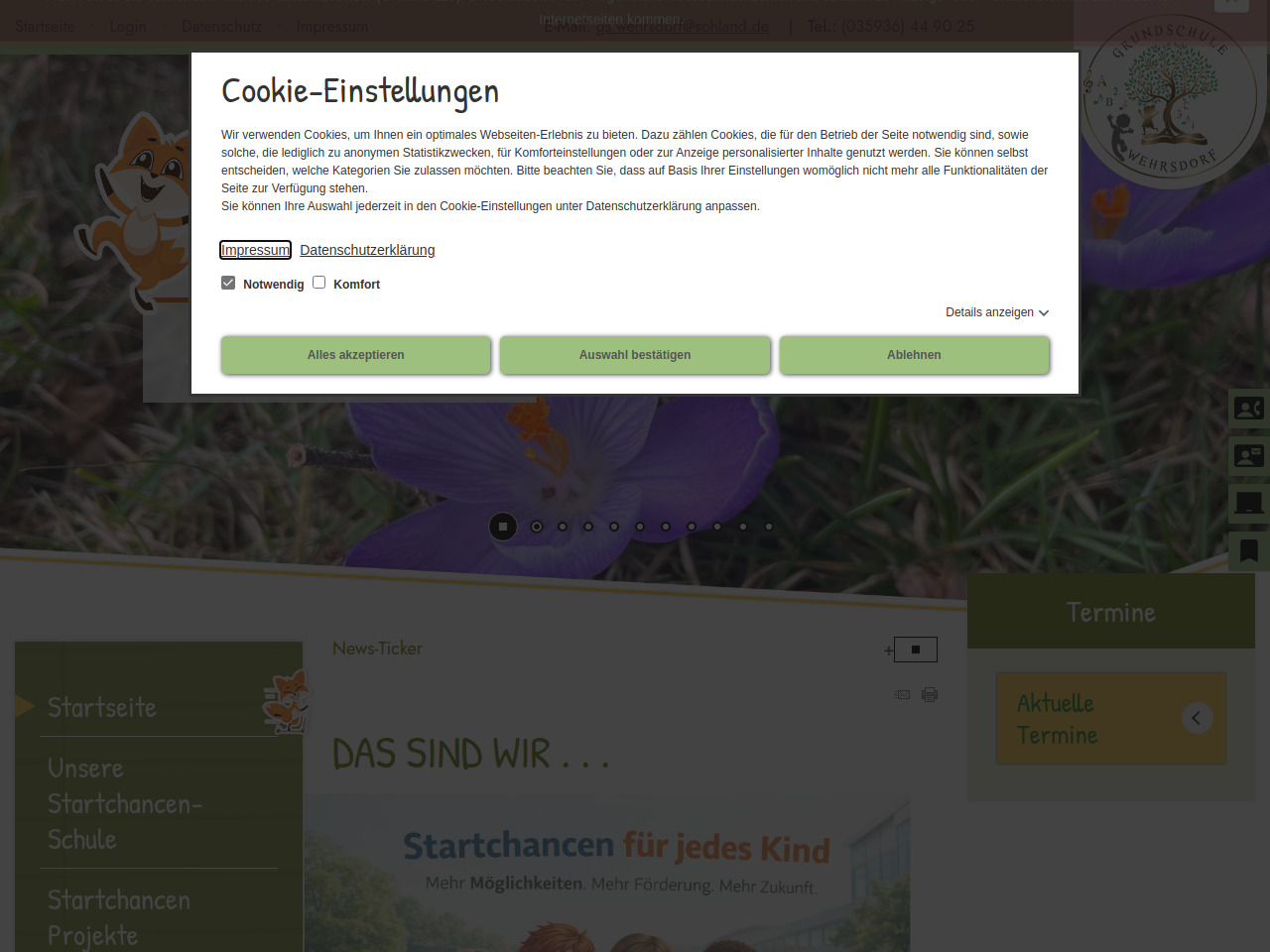1270x952 pixels.
Task: Click the phone contact icon on right edge
Action: click(1248, 409)
